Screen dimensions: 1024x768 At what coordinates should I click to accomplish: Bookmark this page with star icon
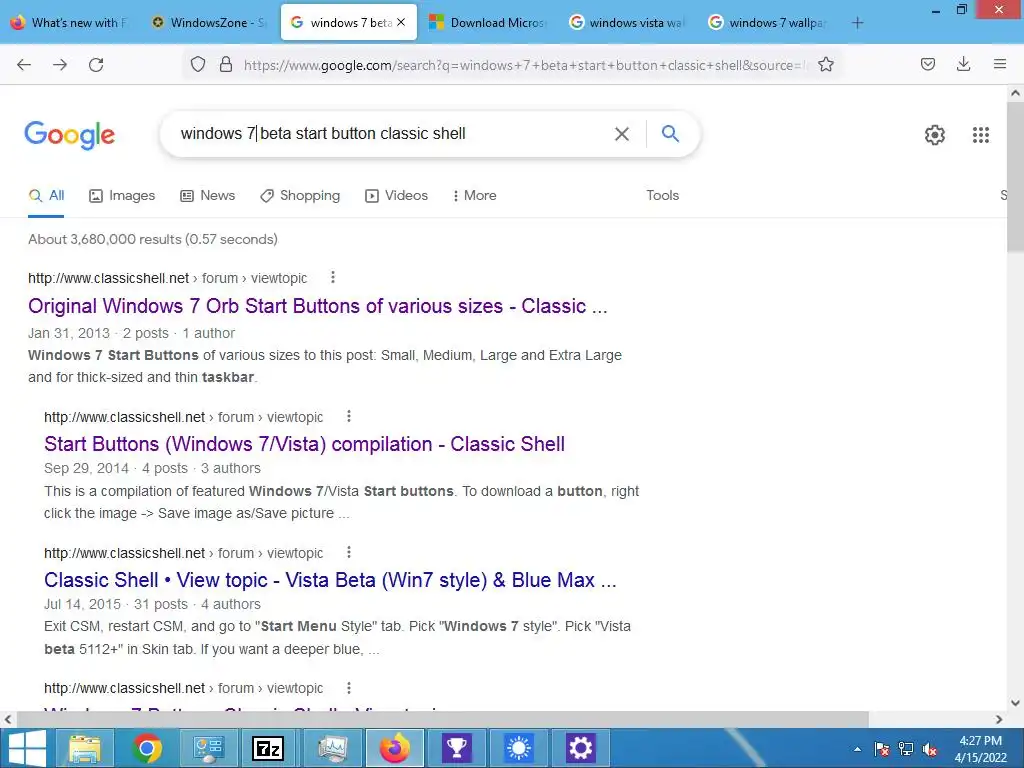point(826,64)
